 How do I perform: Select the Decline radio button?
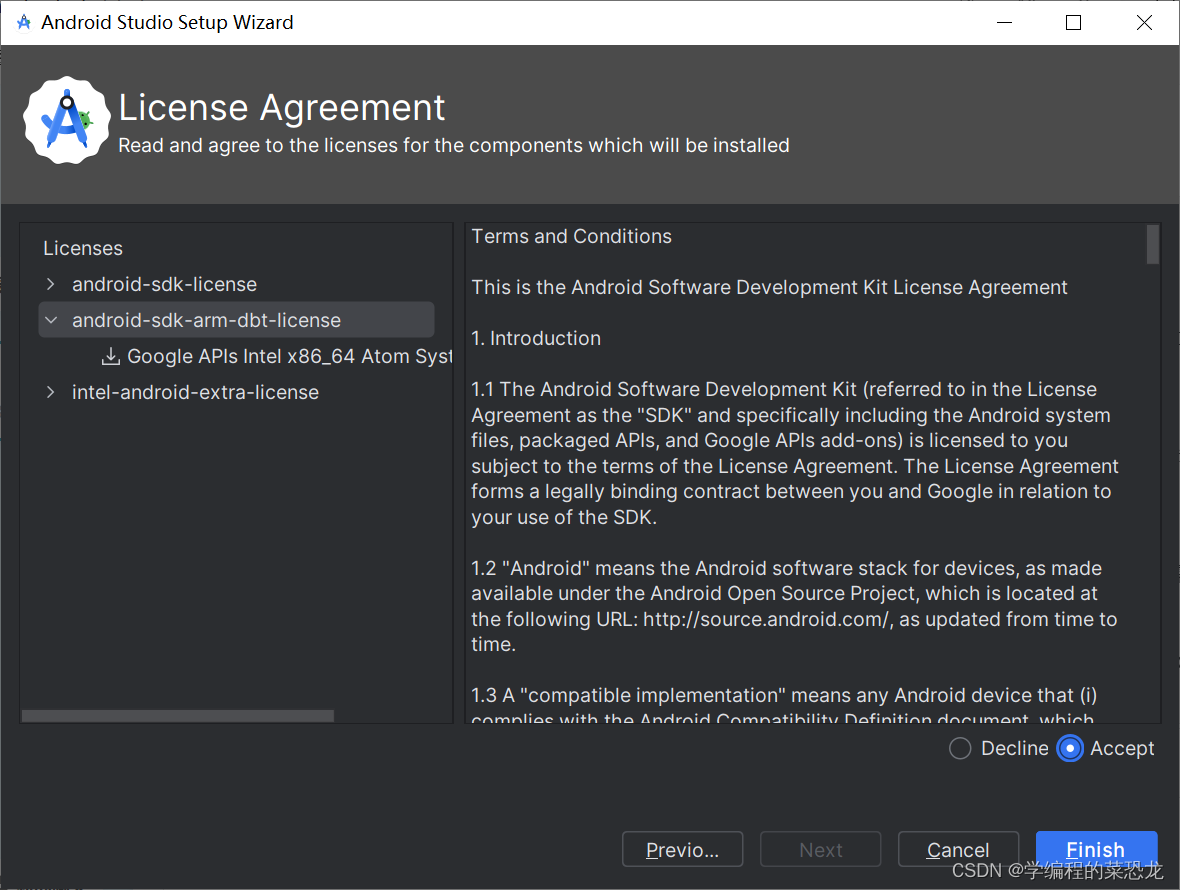pyautogui.click(x=960, y=749)
